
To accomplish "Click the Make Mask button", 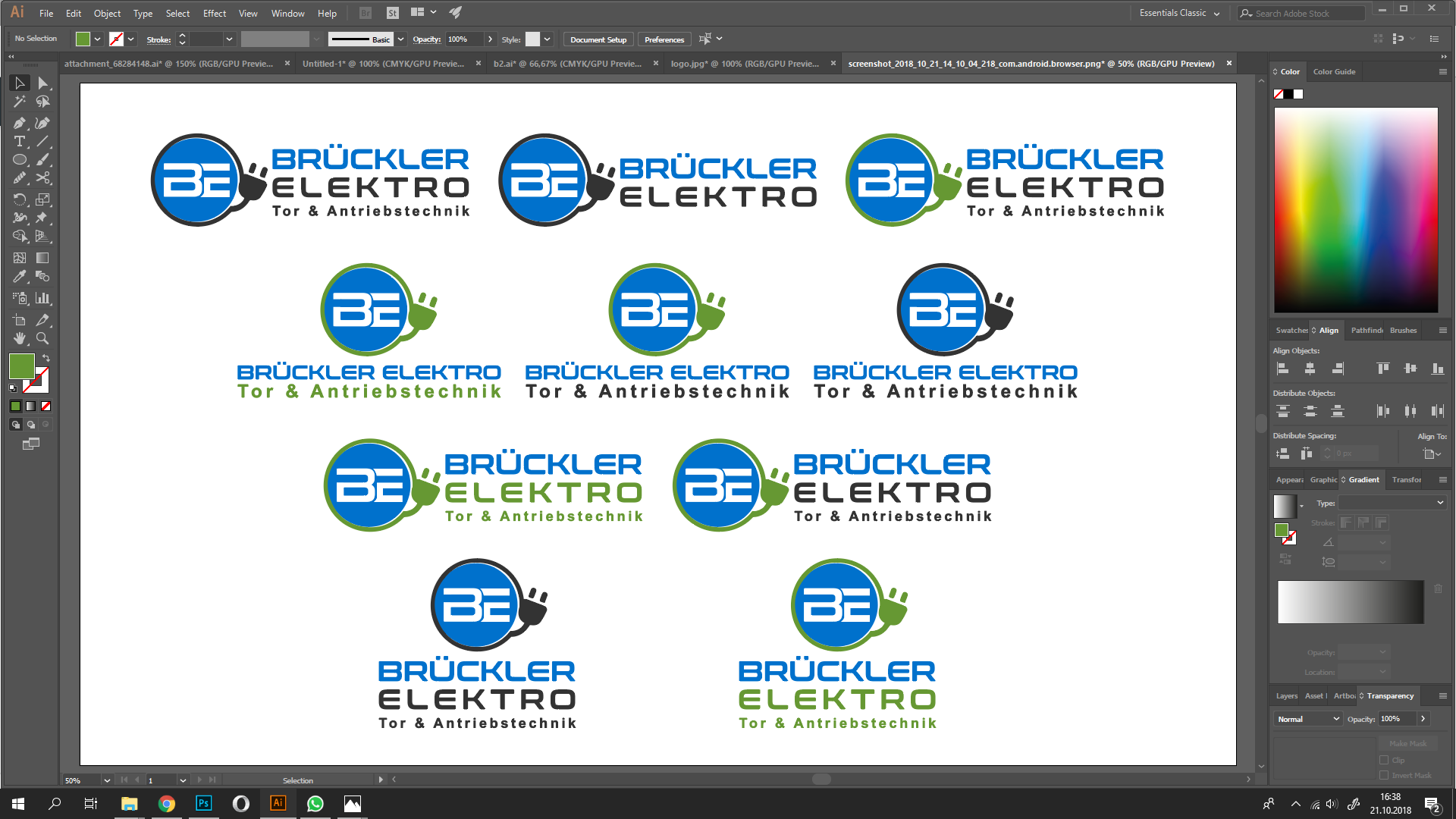I will pyautogui.click(x=1407, y=744).
